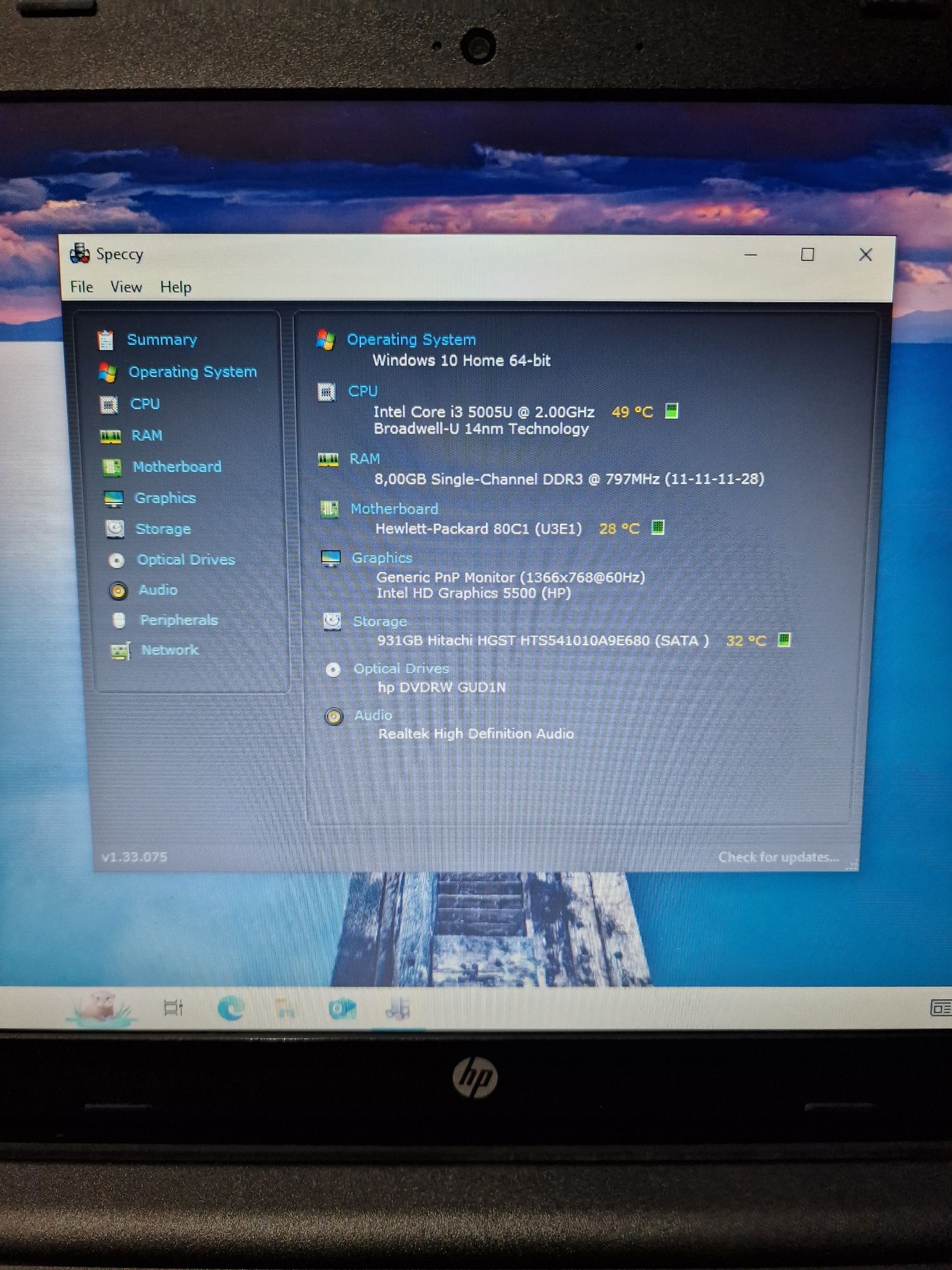Click the Graphics heading link in summary
This screenshot has height=1270, width=952.
pyautogui.click(x=382, y=558)
